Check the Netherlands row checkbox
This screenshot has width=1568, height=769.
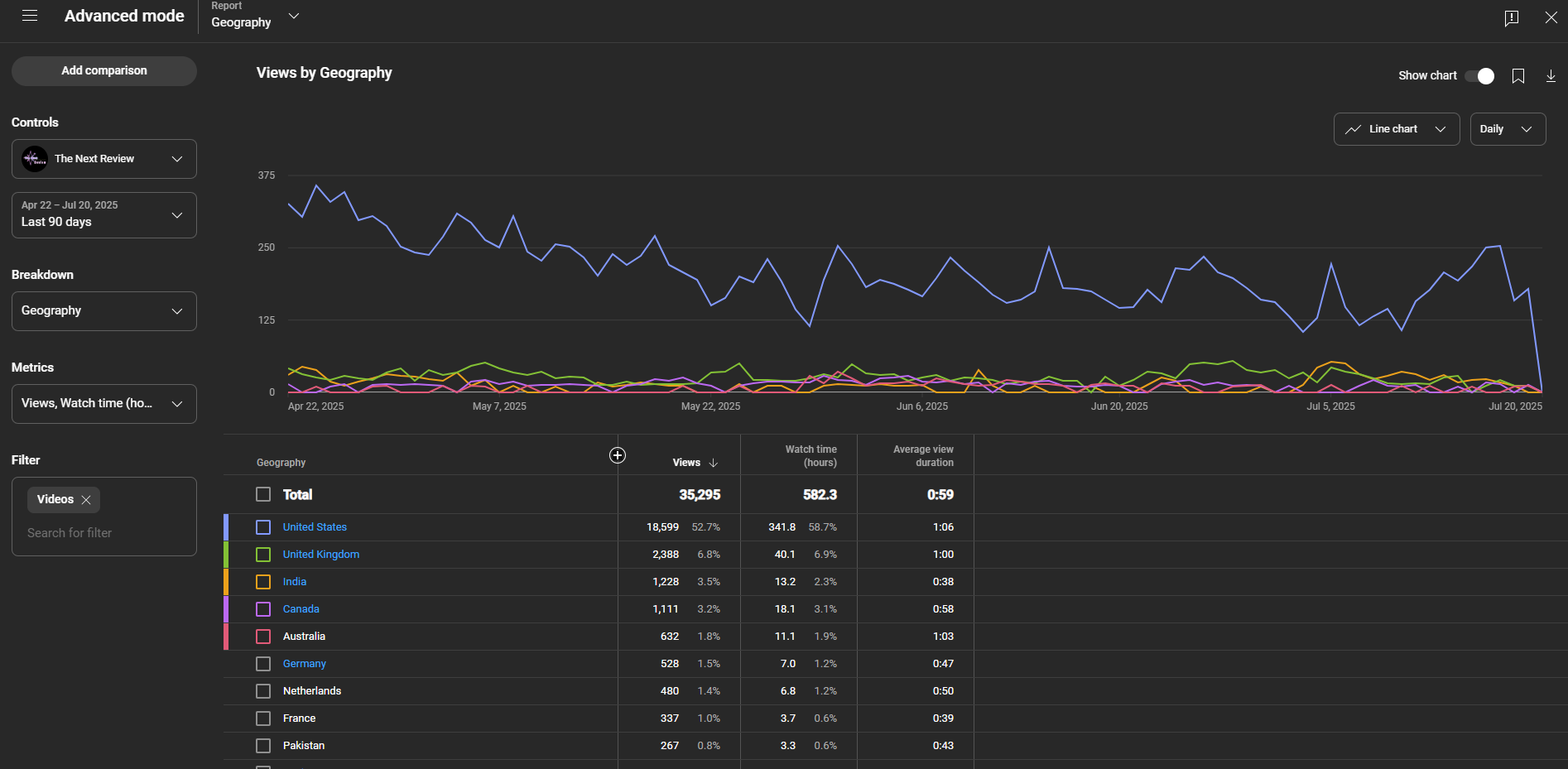(x=263, y=691)
